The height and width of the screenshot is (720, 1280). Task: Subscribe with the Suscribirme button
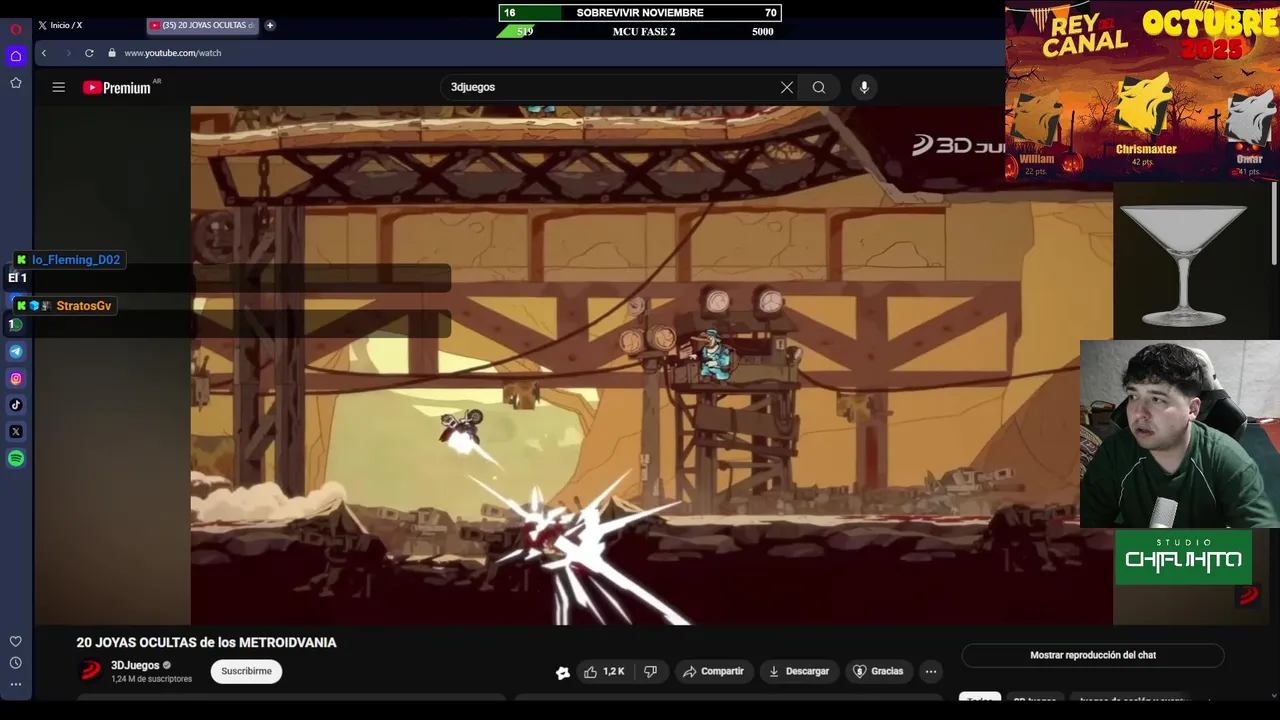tap(246, 671)
